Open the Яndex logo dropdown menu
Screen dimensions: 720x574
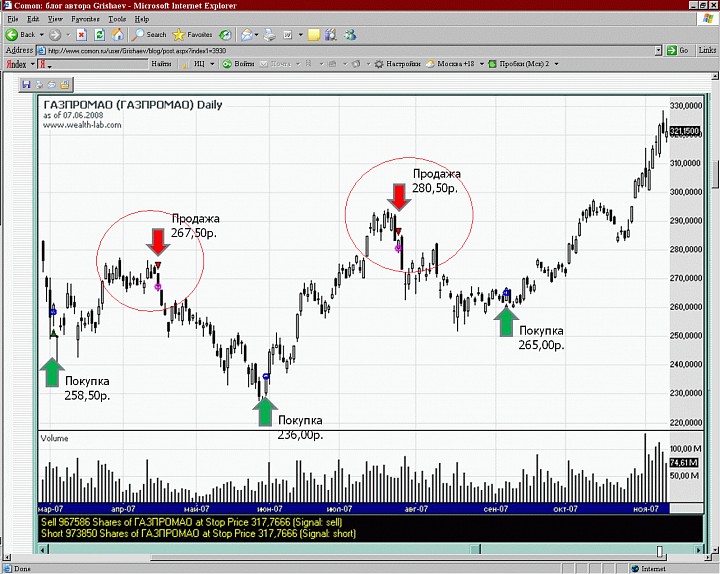click(33, 64)
